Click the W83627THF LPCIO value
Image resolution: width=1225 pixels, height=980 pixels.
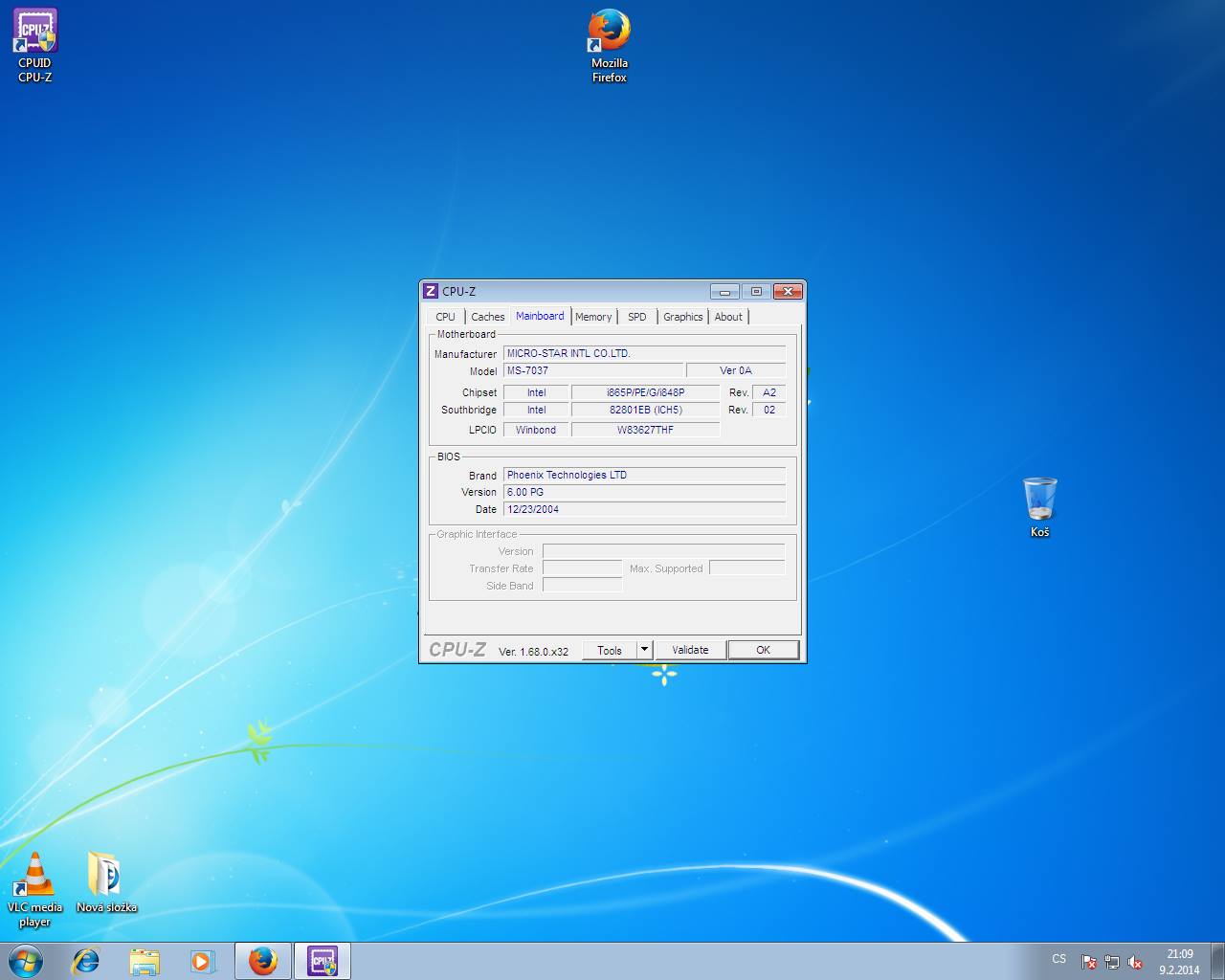(x=645, y=430)
